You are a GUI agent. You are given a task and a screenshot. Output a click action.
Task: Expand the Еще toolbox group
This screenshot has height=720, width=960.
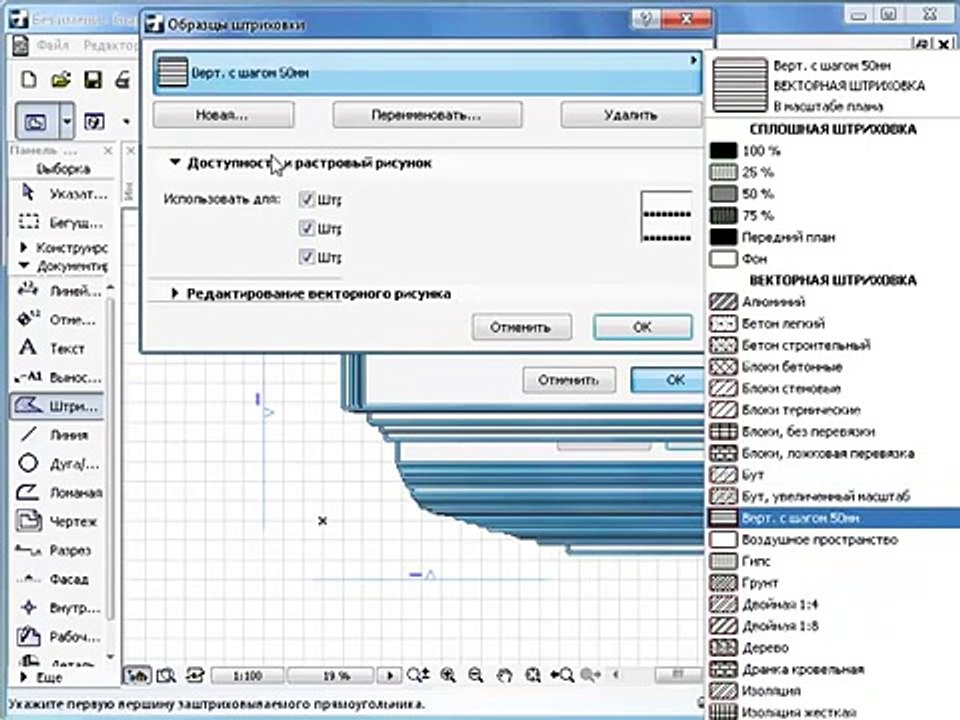tap(24, 677)
